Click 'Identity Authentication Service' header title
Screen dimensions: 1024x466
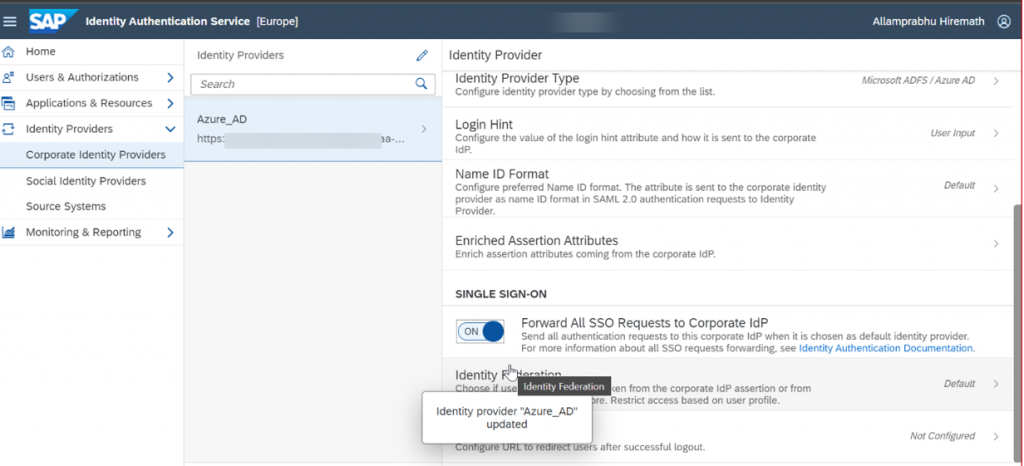point(168,22)
